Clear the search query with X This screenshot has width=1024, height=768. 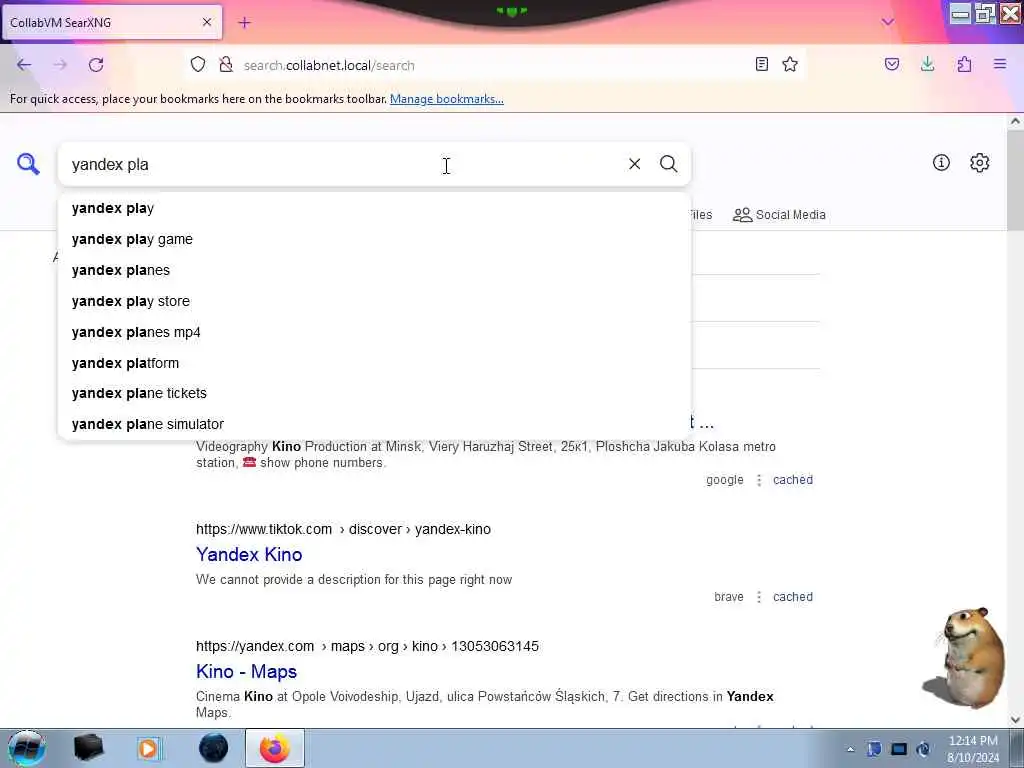point(634,164)
